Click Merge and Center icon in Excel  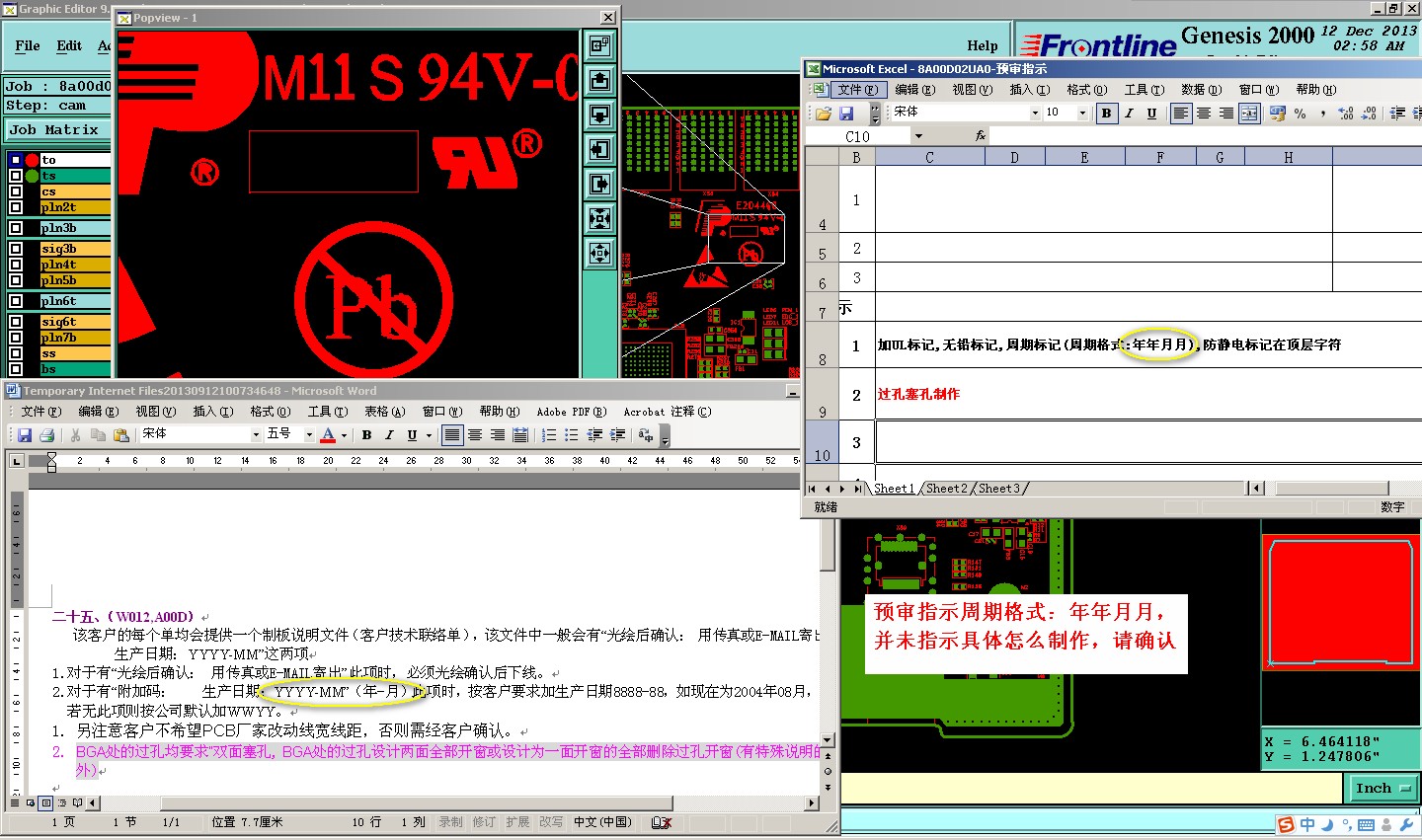(1249, 114)
